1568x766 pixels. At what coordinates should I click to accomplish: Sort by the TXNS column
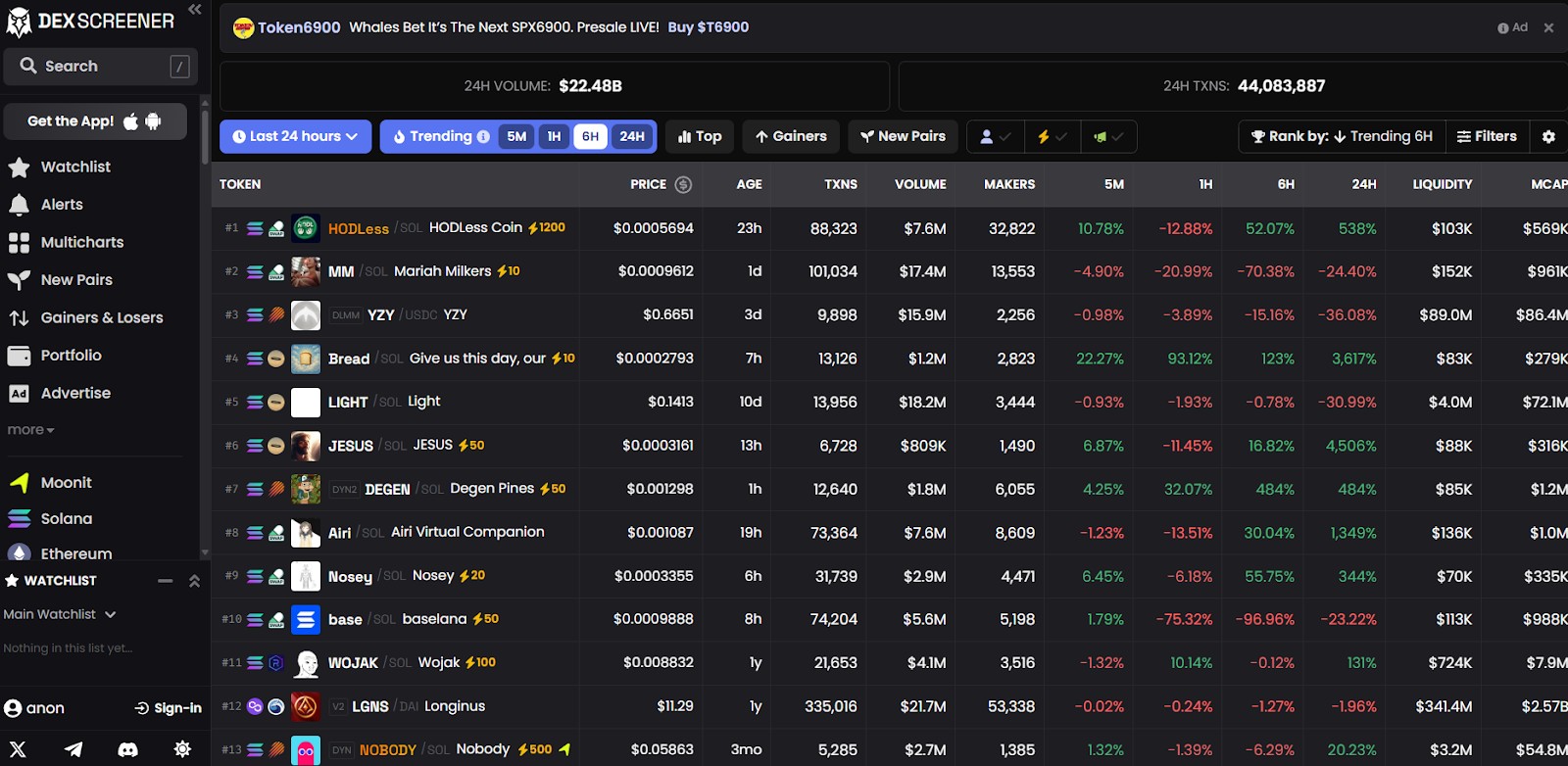pos(840,184)
